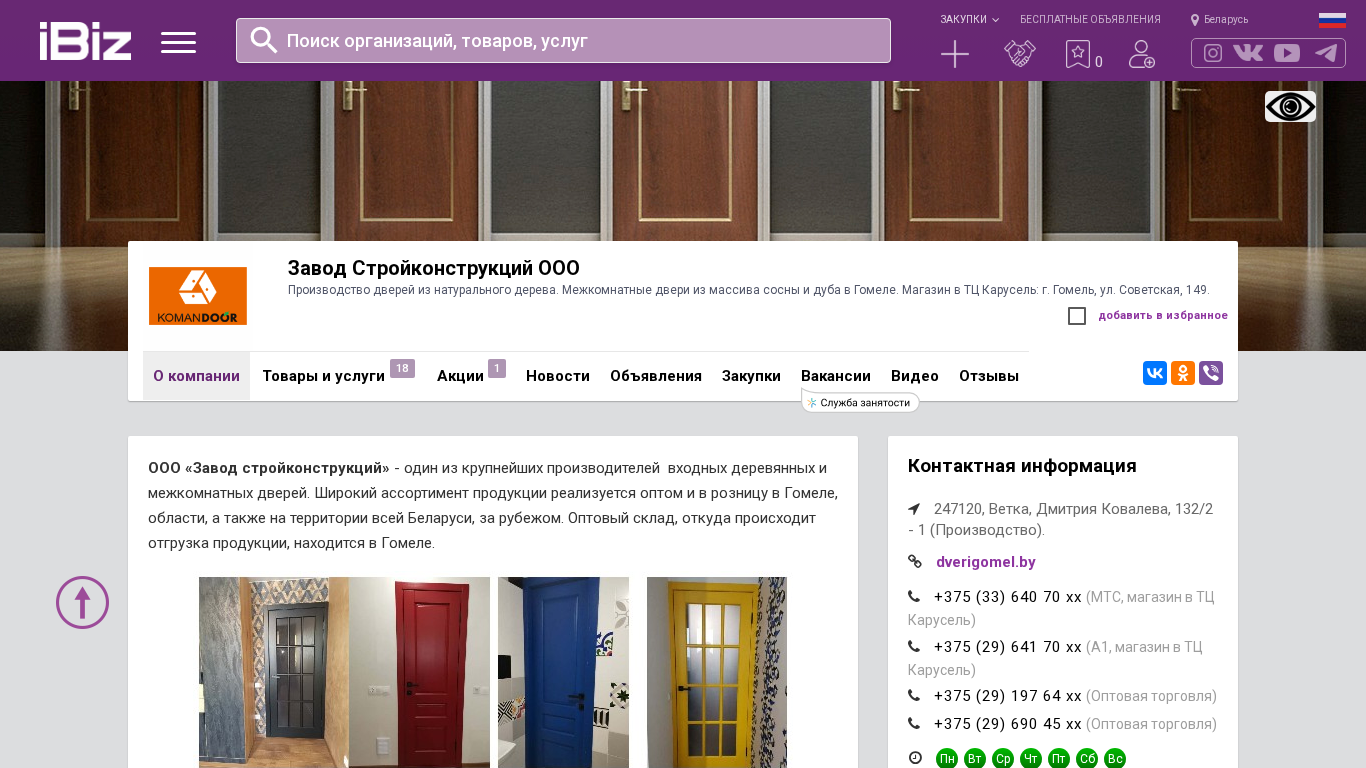Viewport: 1366px width, 768px height.
Task: Expand the ЗАКУПКИ dropdown
Action: coord(969,20)
